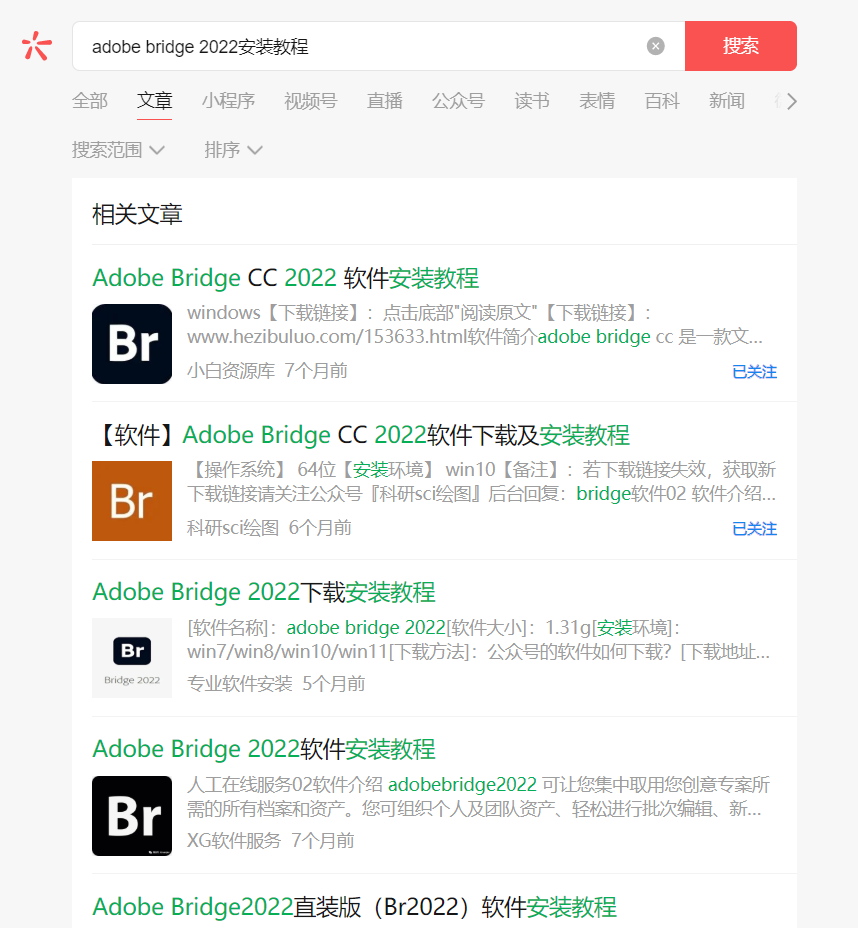This screenshot has height=928, width=858.
Task: Open article Adobe Bridge 2022下载安装教程
Action: pos(264,592)
